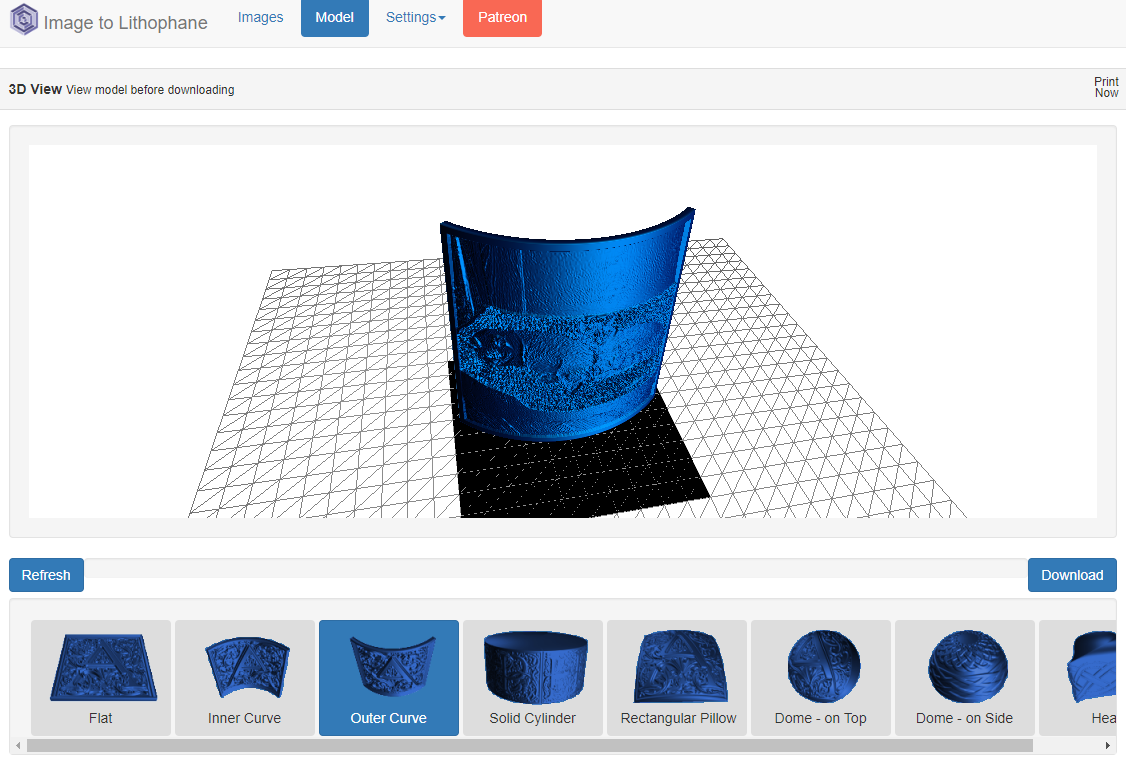Click the Image to Lithophane logo icon

23,19
